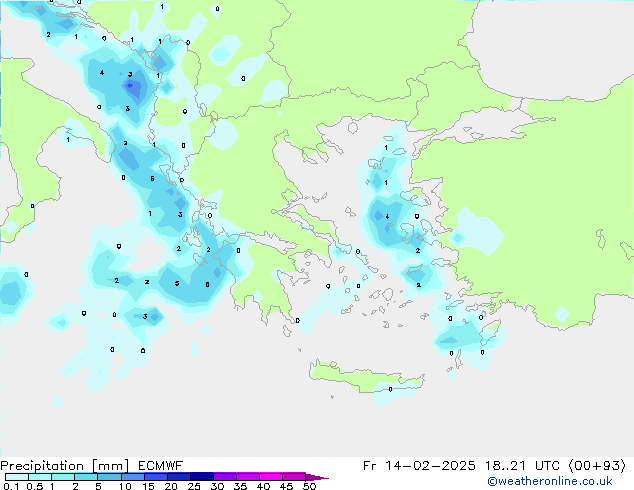Screen dimensions: 634x490
Task: Click the legend scale label '50'
Action: (x=310, y=486)
